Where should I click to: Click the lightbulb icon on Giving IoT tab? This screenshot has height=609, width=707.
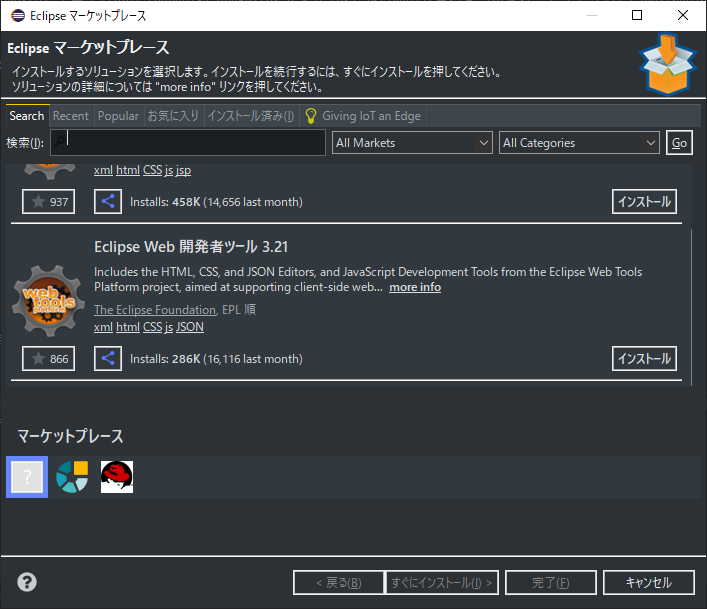311,116
